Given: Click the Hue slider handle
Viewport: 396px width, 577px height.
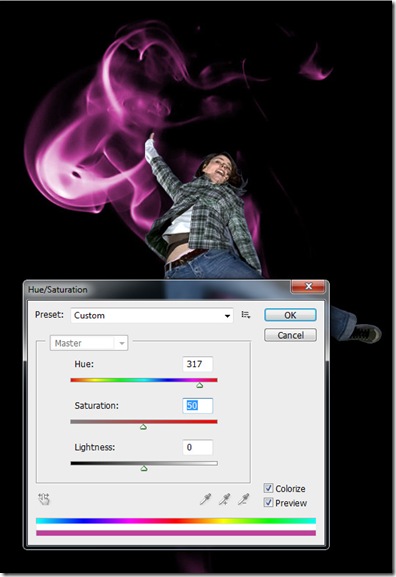Looking at the screenshot, I should [x=199, y=385].
